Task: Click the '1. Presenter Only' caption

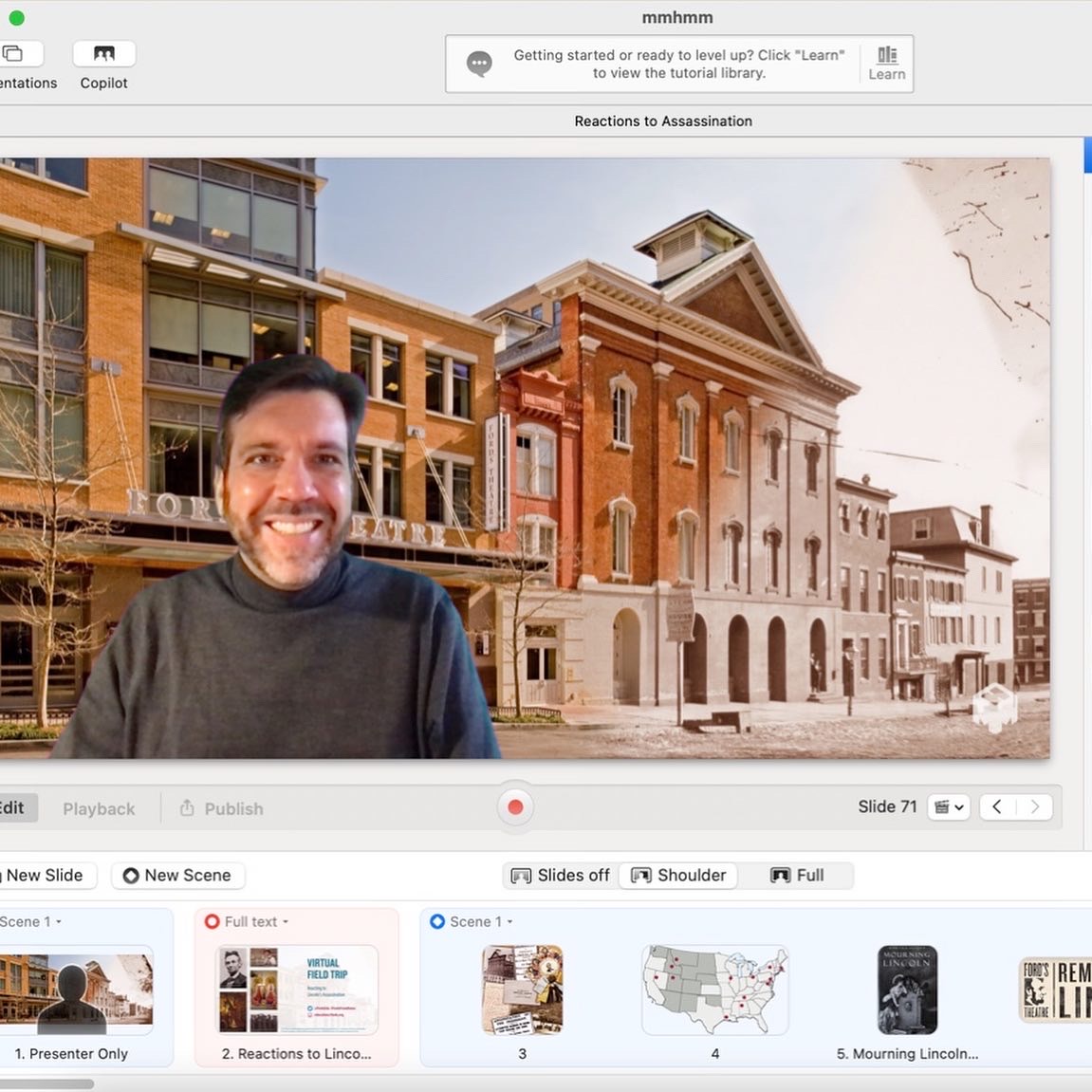Action: click(71, 1054)
